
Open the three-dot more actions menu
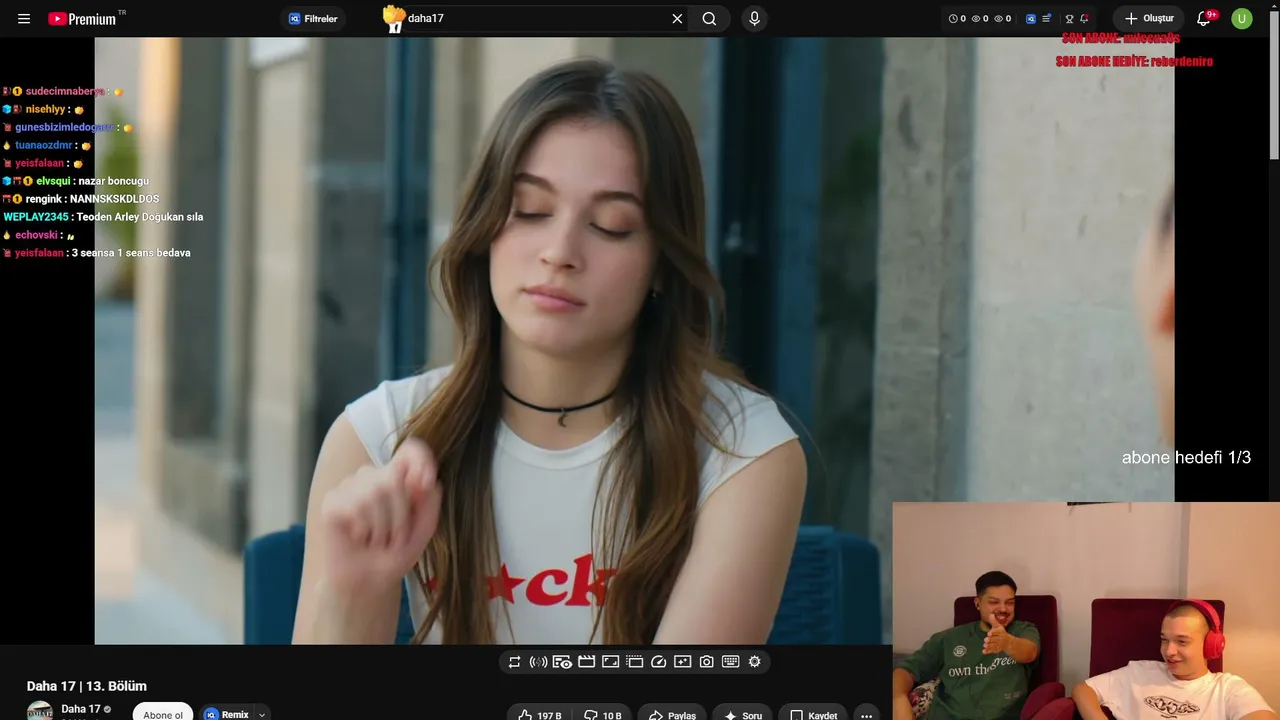(x=867, y=714)
